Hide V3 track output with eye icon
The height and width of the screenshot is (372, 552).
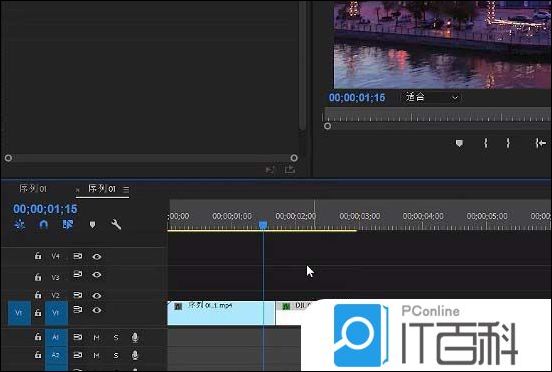pos(97,275)
